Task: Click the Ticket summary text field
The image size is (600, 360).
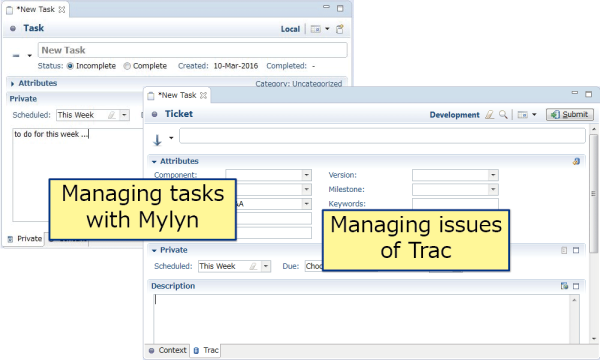Action: click(382, 136)
